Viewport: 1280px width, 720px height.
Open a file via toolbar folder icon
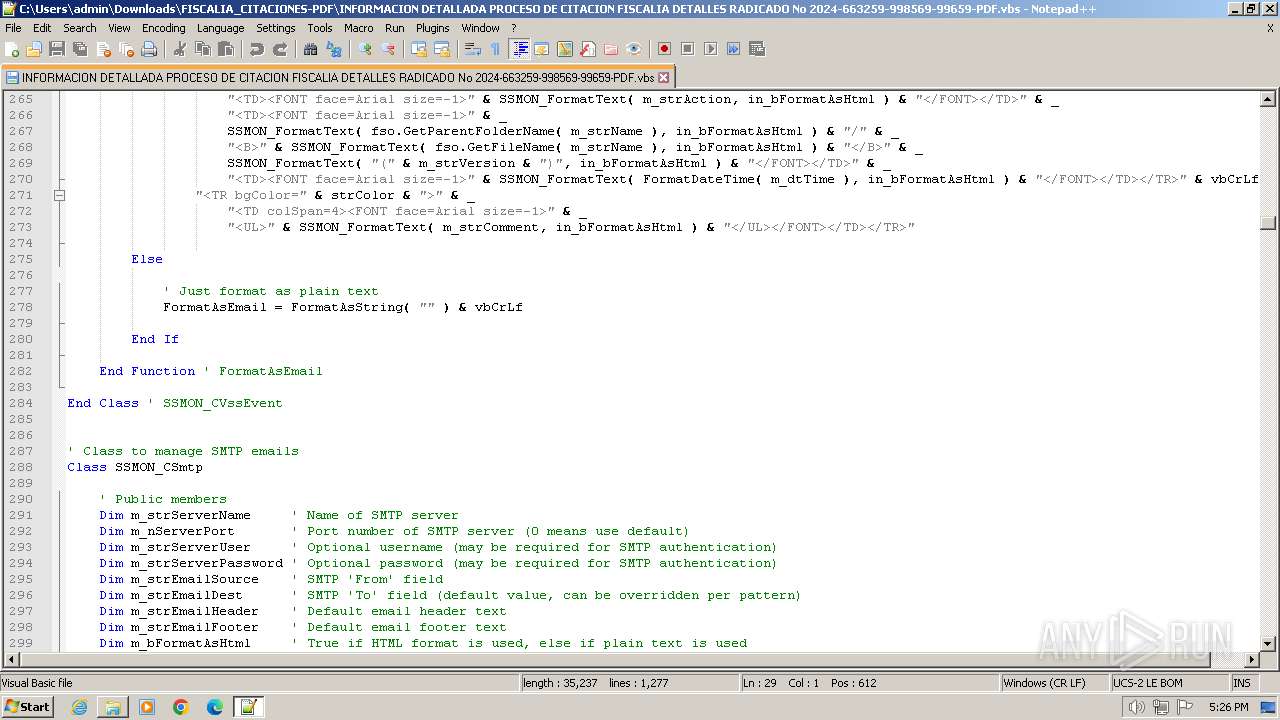click(34, 49)
